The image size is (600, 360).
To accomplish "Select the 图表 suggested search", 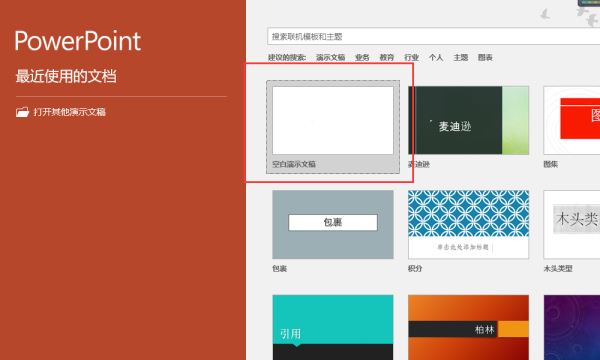I will coord(485,57).
